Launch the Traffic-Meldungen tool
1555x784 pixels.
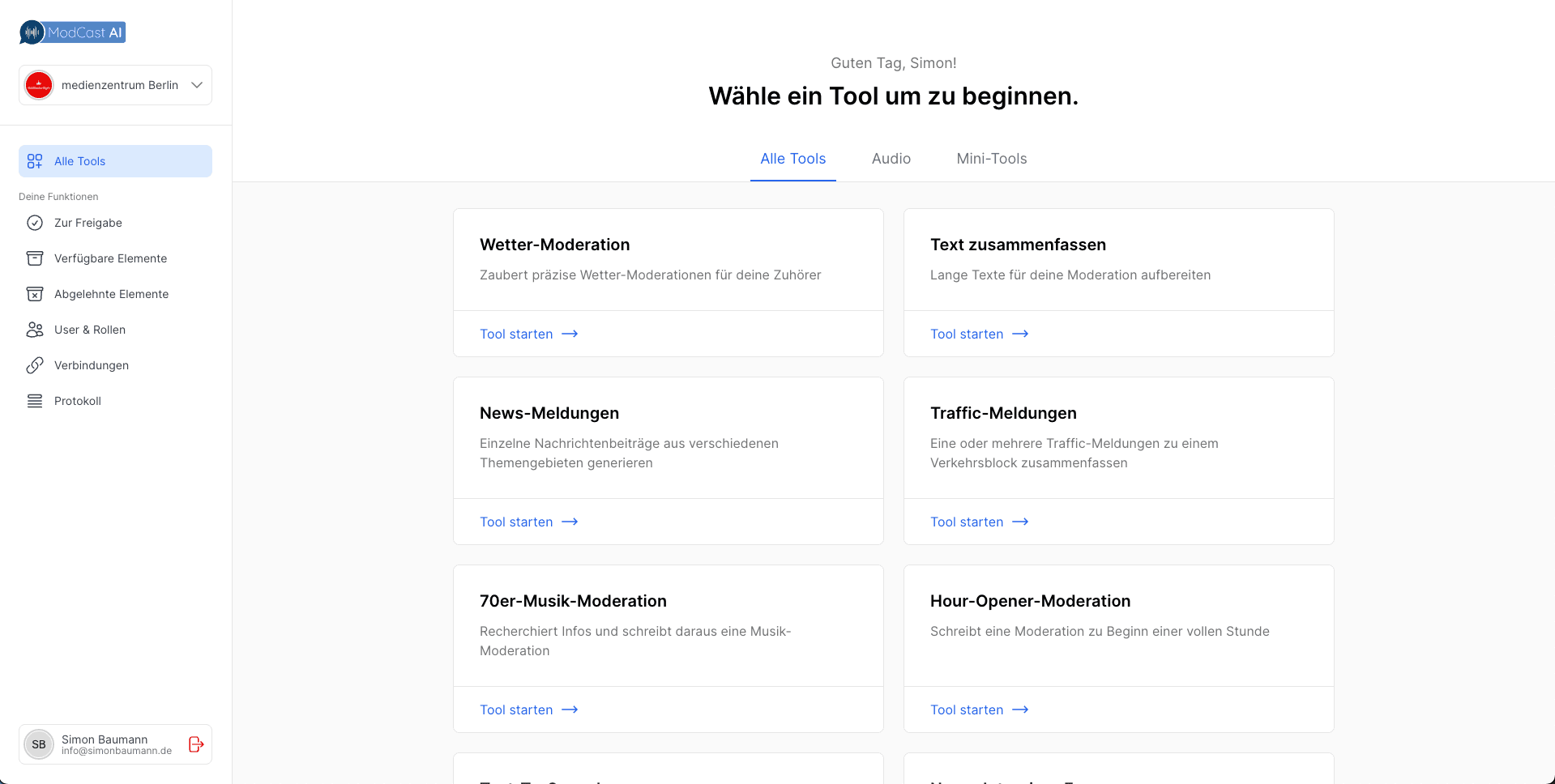click(979, 522)
